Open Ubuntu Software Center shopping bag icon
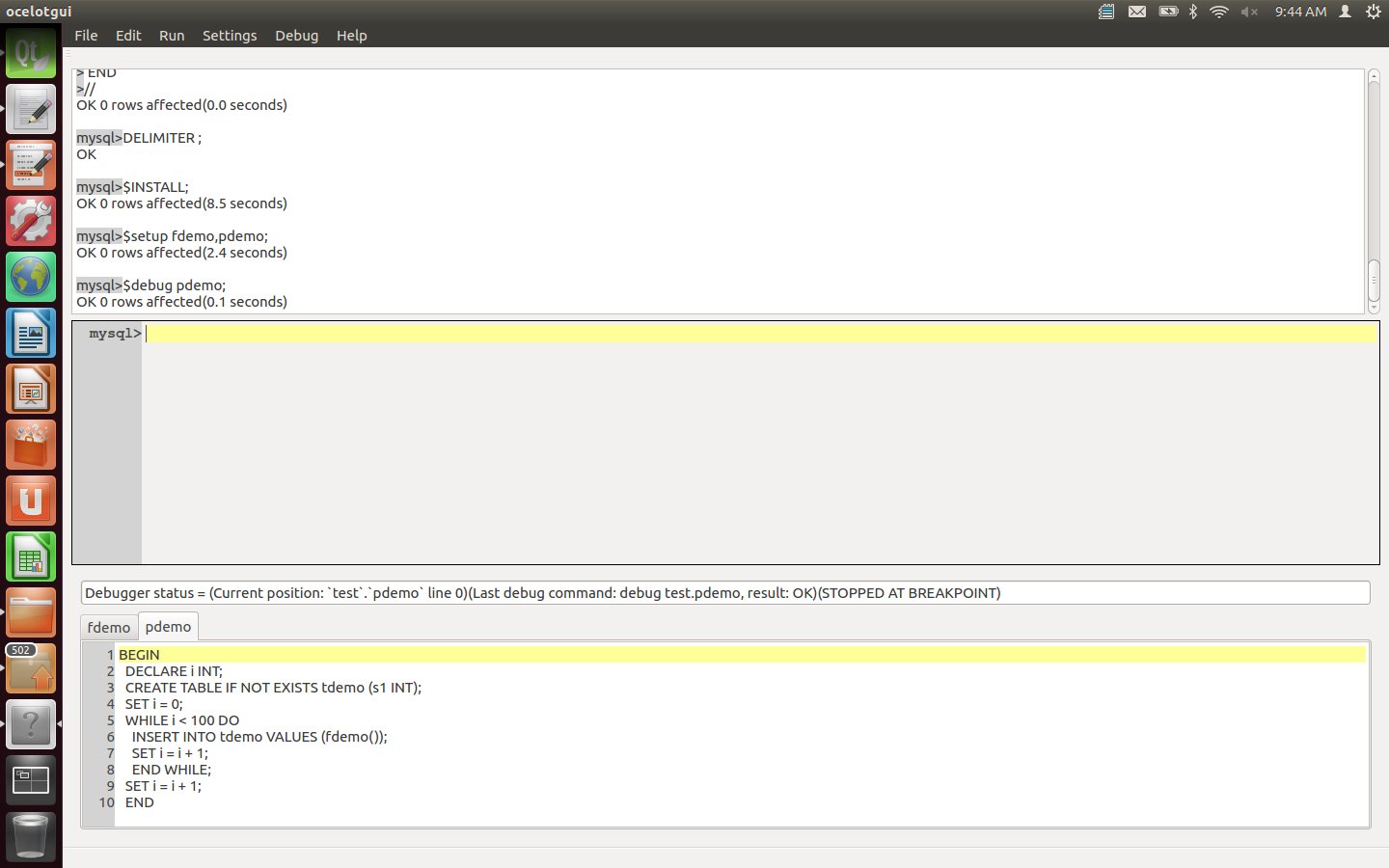Image resolution: width=1389 pixels, height=868 pixels. click(31, 445)
